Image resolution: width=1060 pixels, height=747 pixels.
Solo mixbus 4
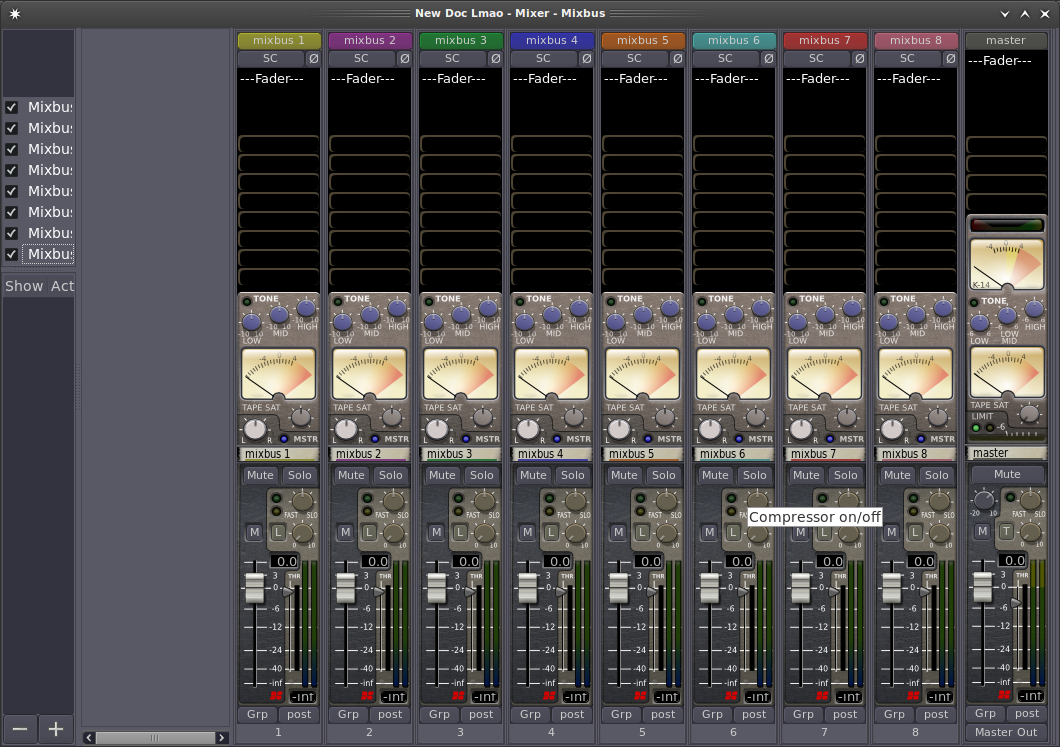572,475
